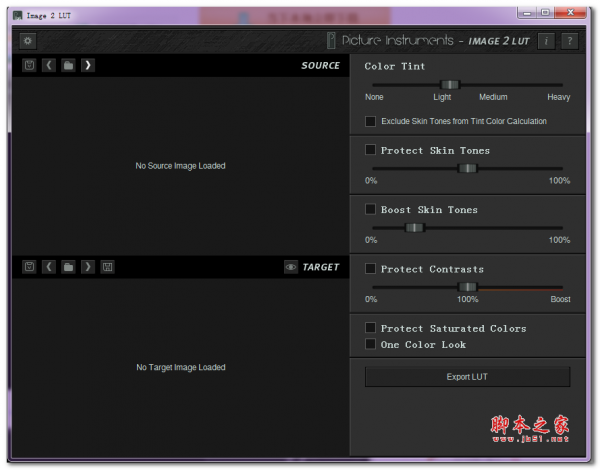The image size is (600, 470).
Task: Click the 'No Source Image Loaded' area
Action: click(x=180, y=166)
